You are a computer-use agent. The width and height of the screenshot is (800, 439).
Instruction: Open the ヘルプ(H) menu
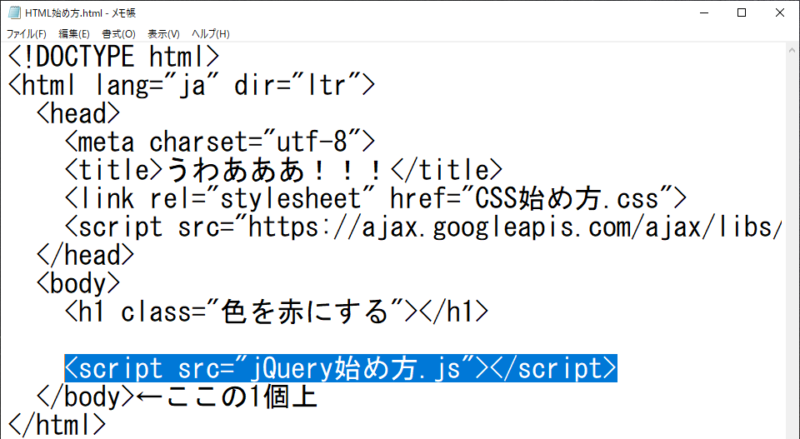tap(210, 34)
